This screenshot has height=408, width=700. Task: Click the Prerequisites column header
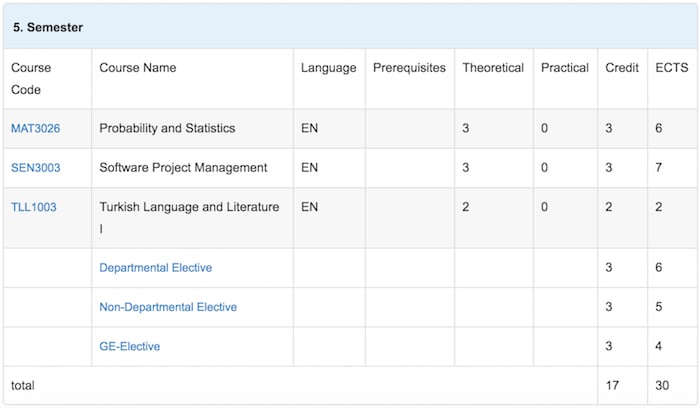pyautogui.click(x=409, y=68)
